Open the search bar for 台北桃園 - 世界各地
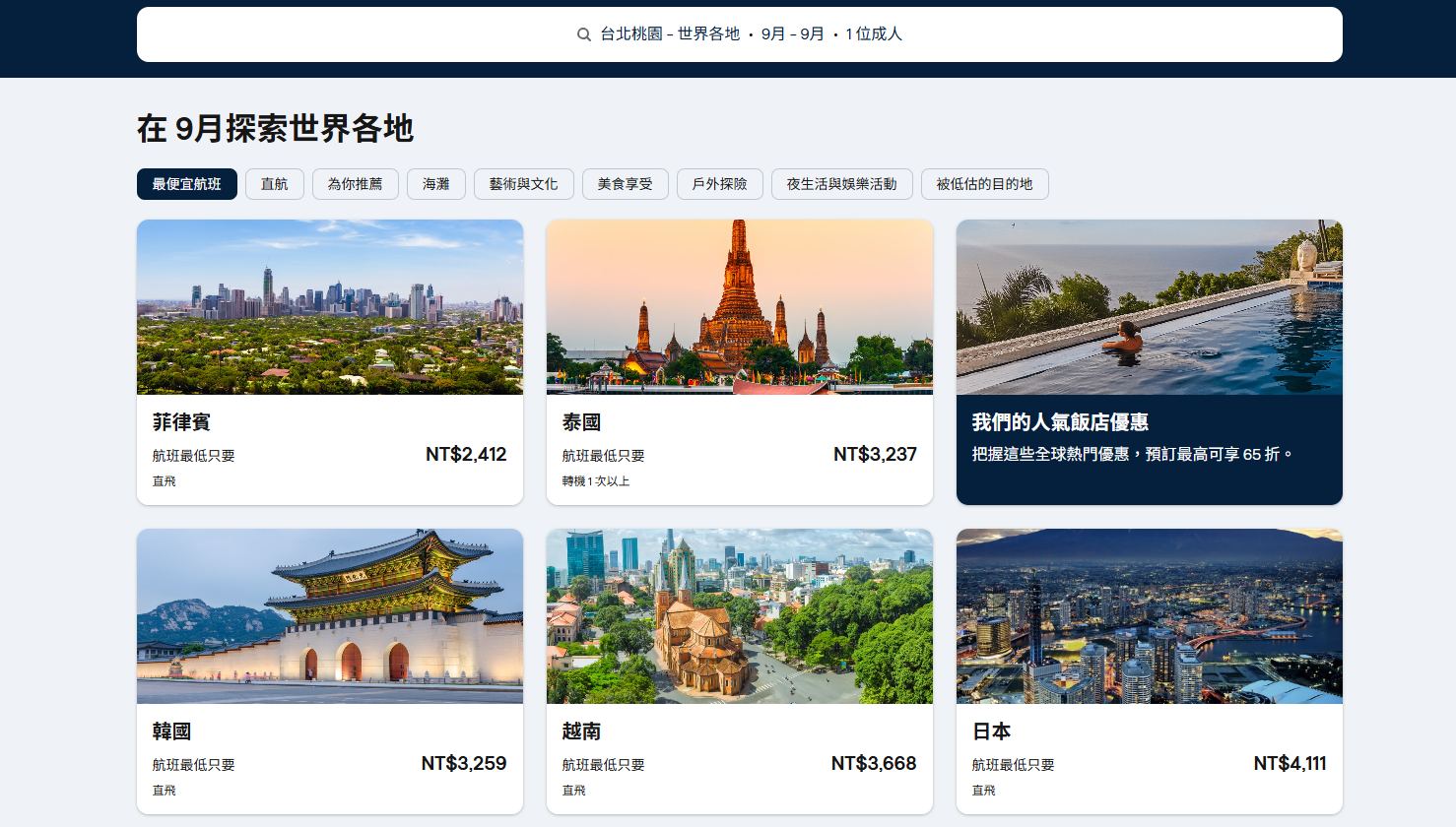 pyautogui.click(x=739, y=34)
